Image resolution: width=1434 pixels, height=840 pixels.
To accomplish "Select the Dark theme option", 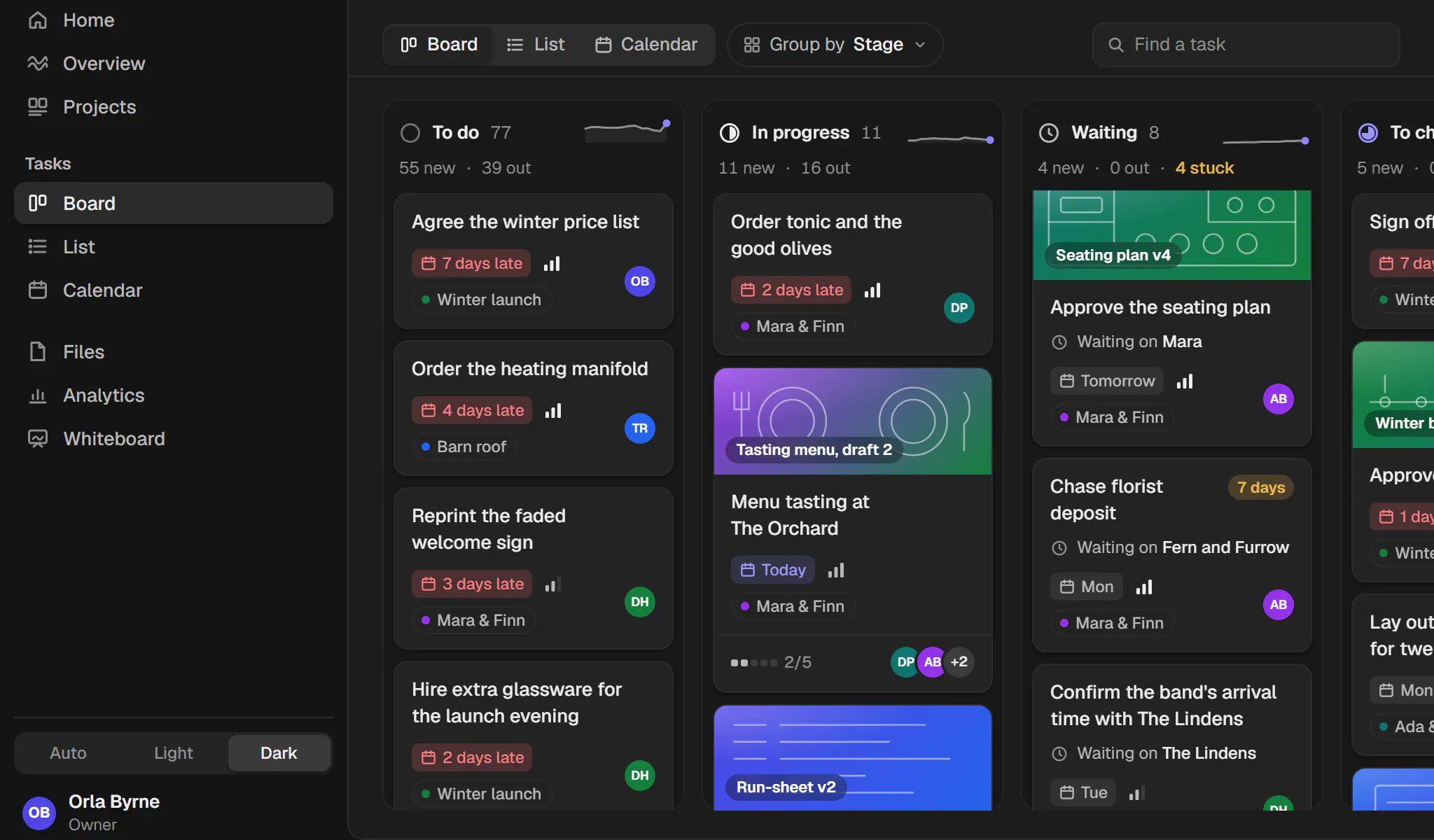I will coord(279,753).
